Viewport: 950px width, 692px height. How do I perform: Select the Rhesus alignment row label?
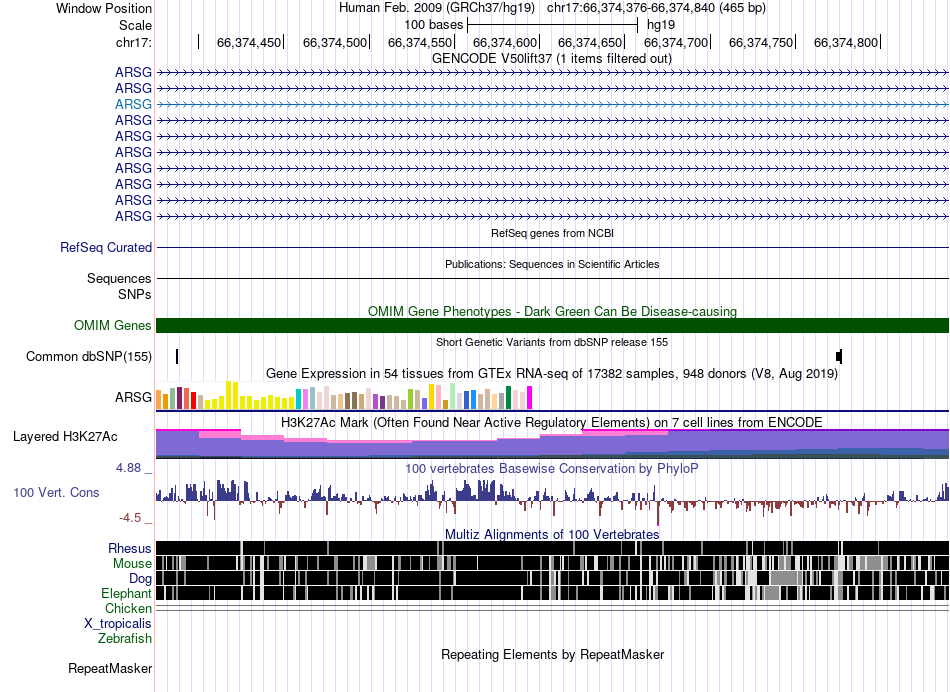[130, 548]
